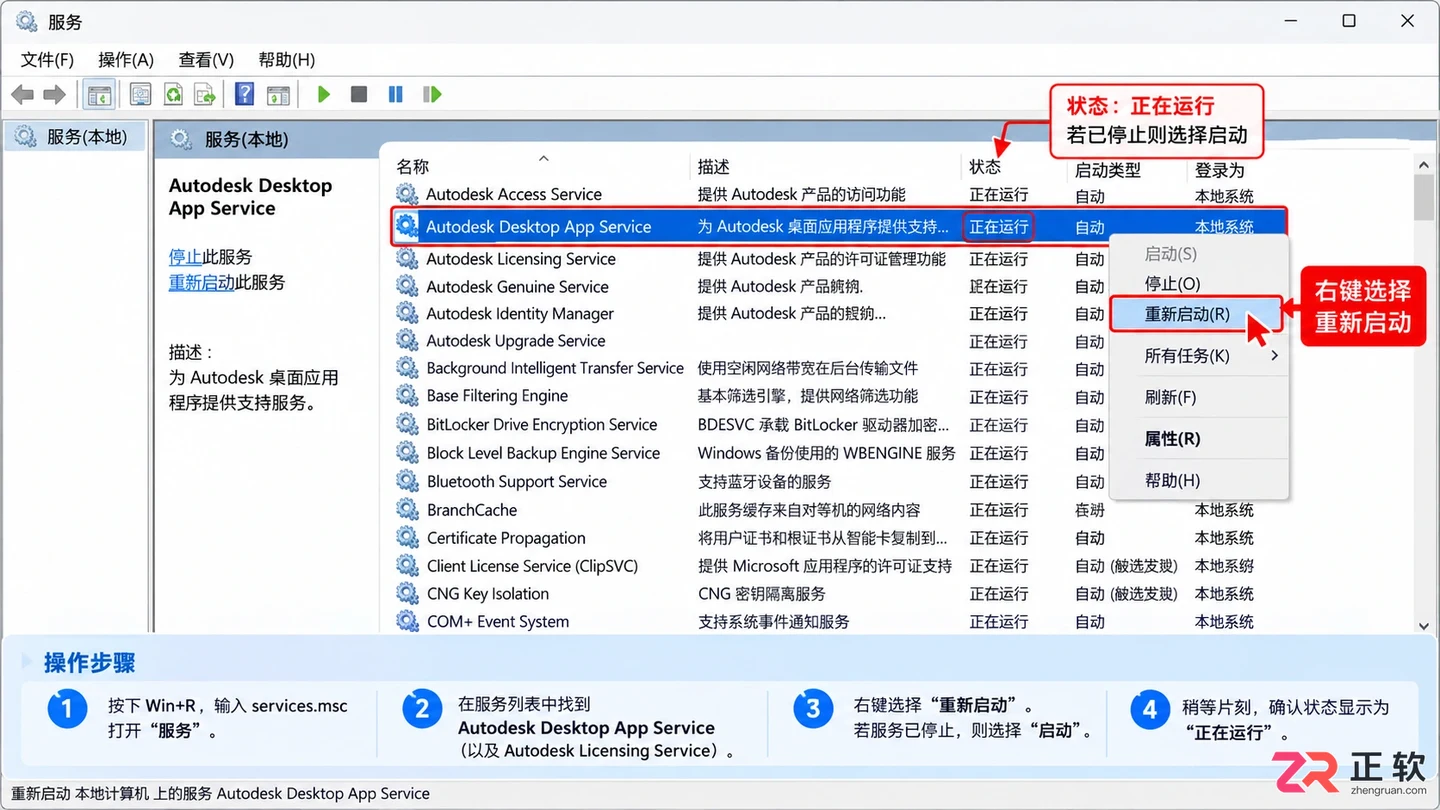Click the vertical scrollbar down arrow
The height and width of the screenshot is (810, 1440).
click(x=1424, y=625)
